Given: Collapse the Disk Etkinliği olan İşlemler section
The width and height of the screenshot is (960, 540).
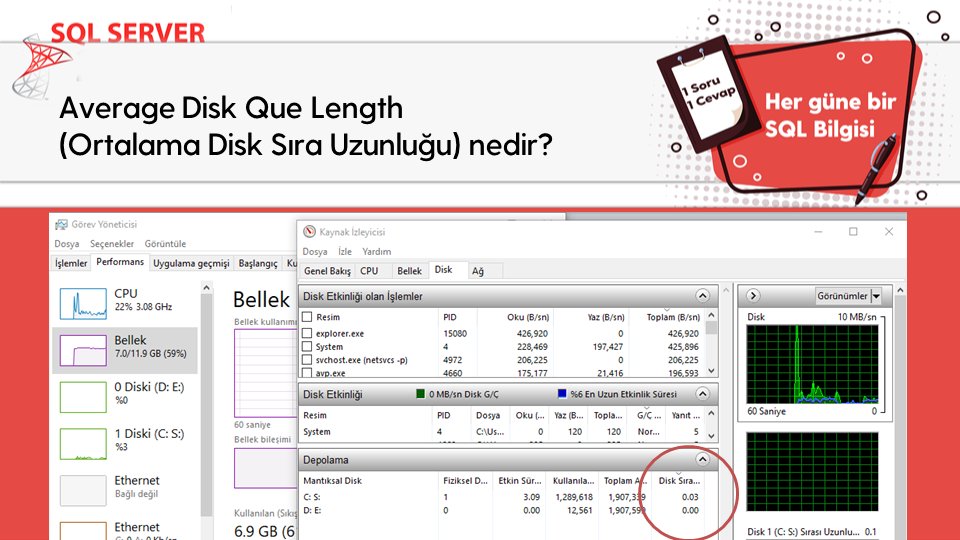Looking at the screenshot, I should [x=702, y=296].
